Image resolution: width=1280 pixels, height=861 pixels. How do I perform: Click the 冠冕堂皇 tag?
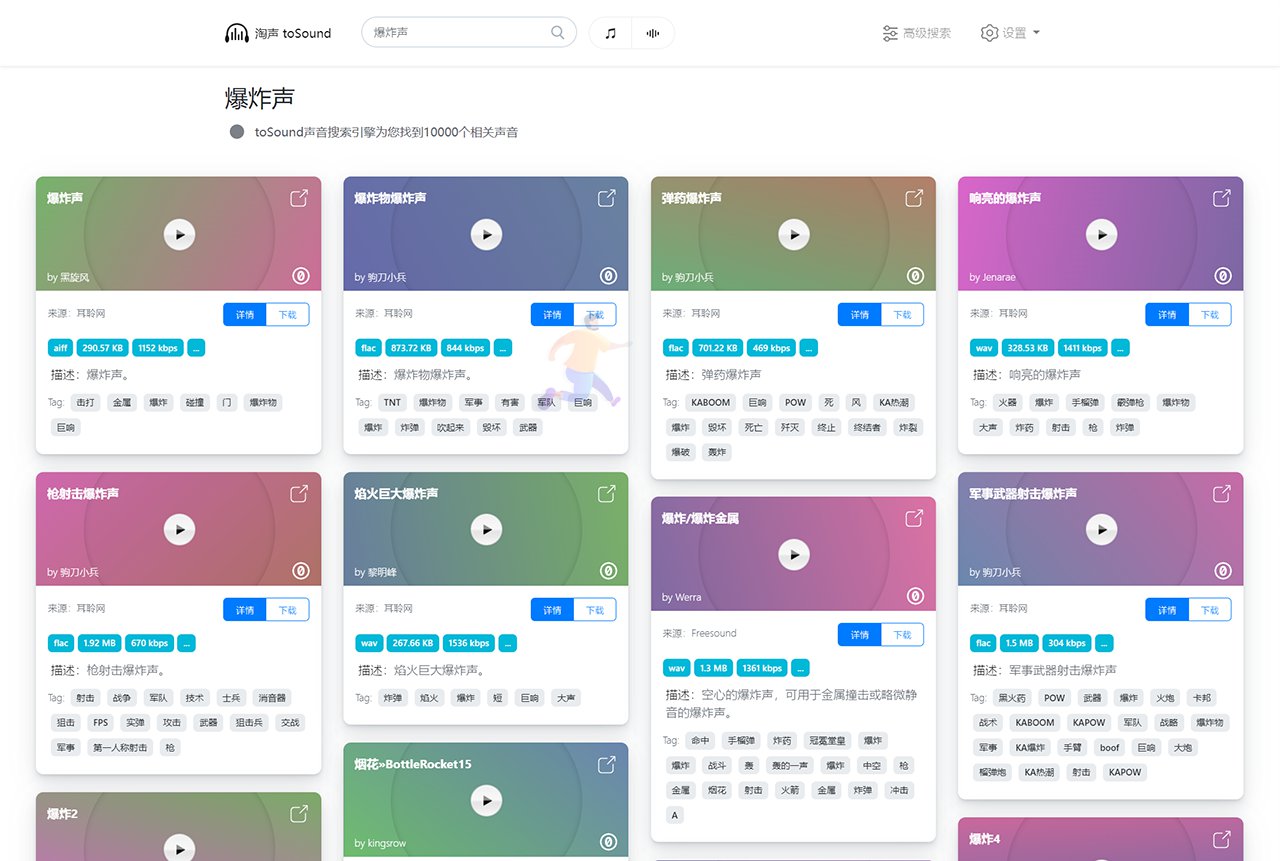[828, 741]
